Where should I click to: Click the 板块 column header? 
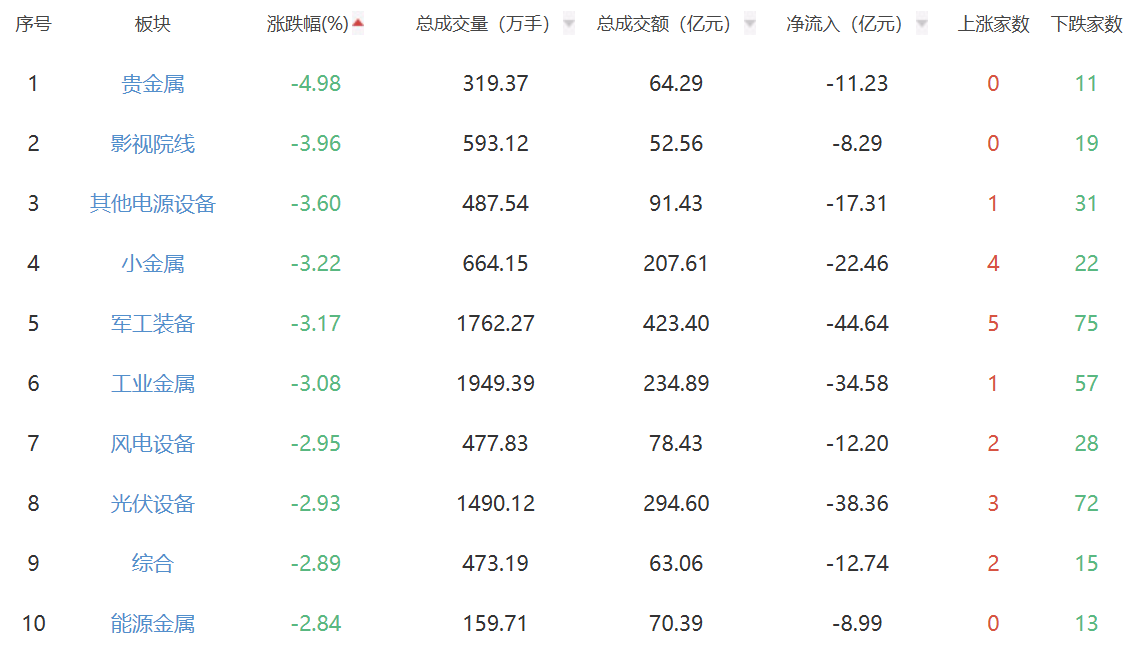pyautogui.click(x=153, y=24)
